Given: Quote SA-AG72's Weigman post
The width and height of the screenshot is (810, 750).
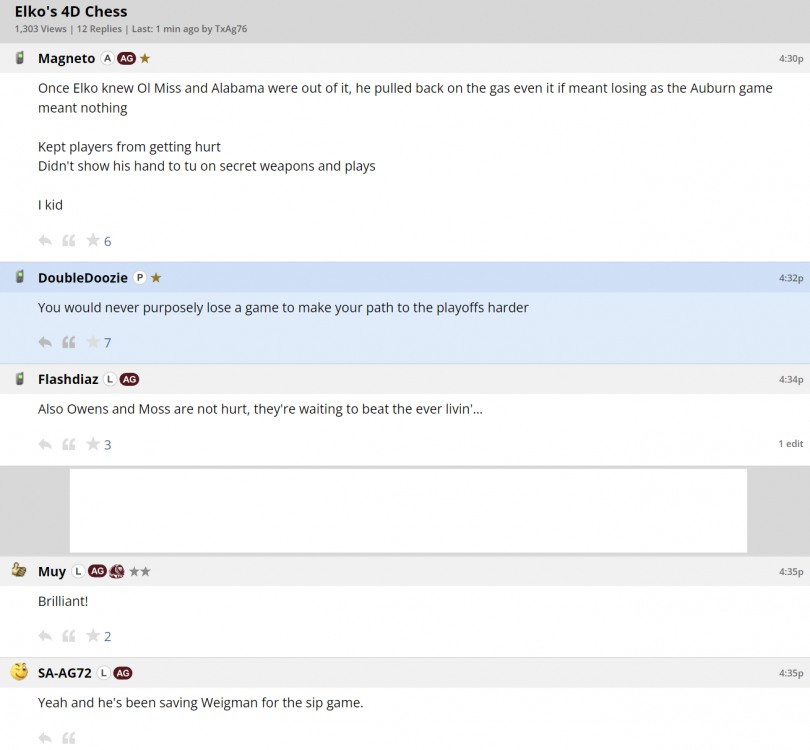Looking at the screenshot, I should point(69,738).
